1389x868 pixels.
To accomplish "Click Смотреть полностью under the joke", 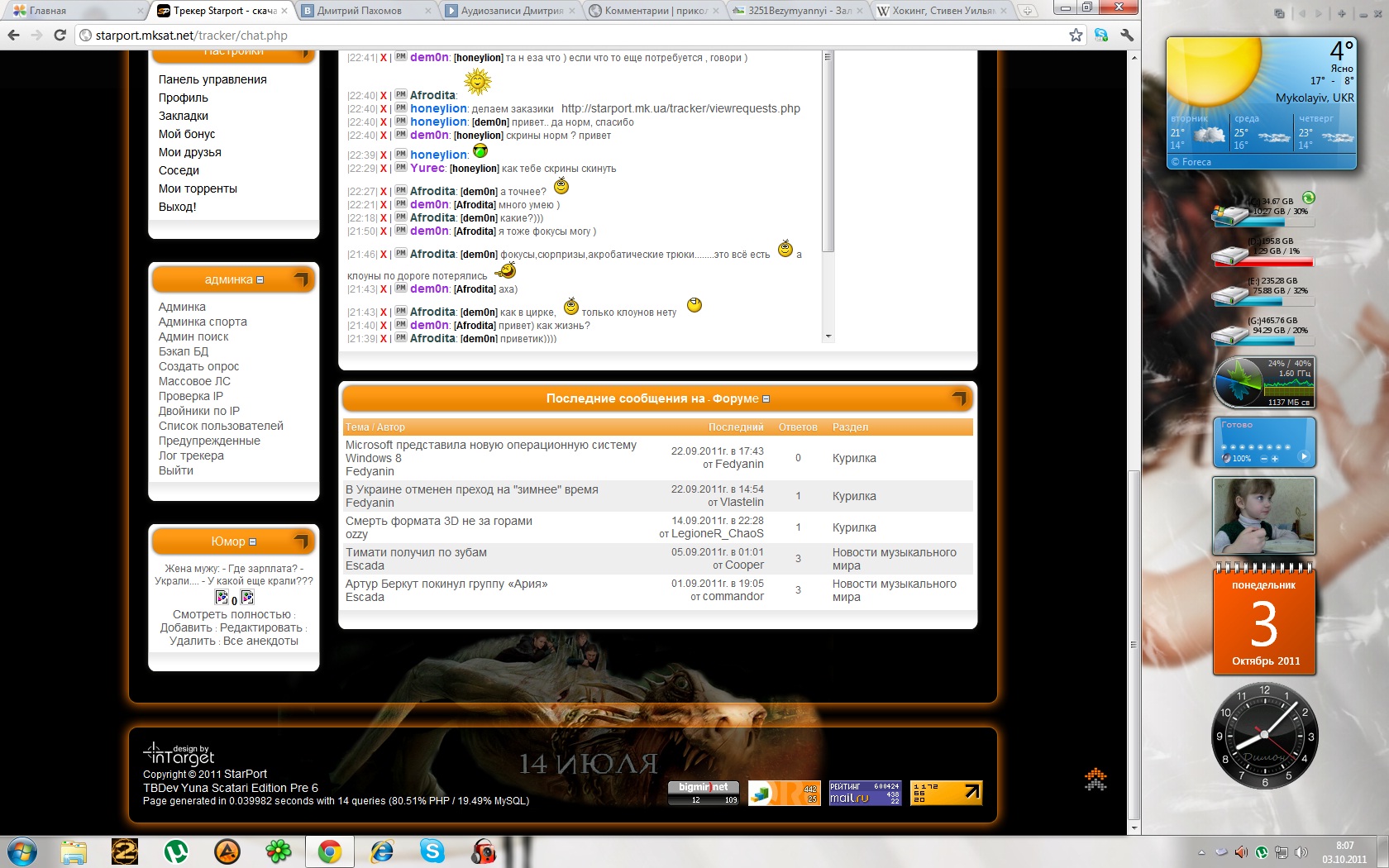I will click(231, 614).
